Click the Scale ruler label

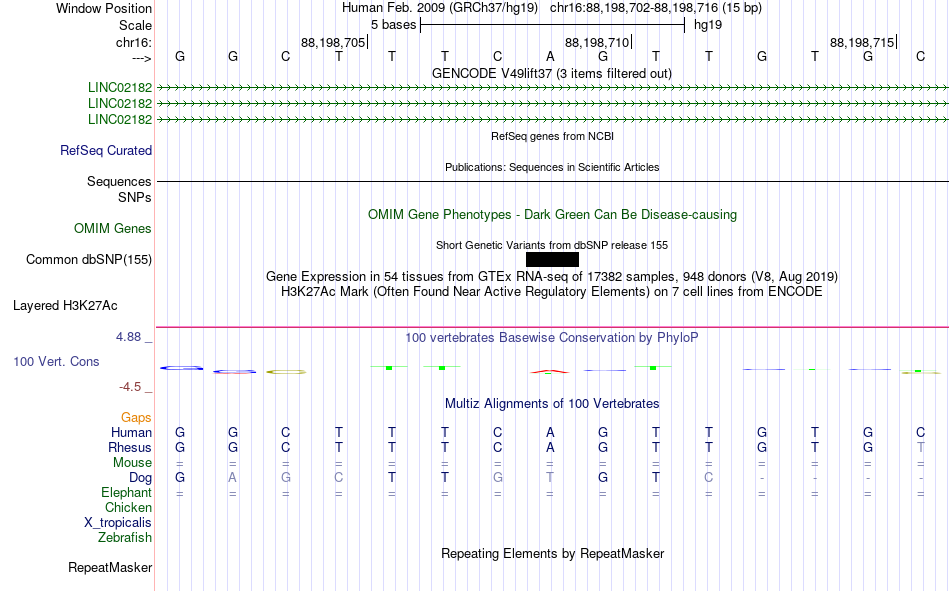coord(136,25)
